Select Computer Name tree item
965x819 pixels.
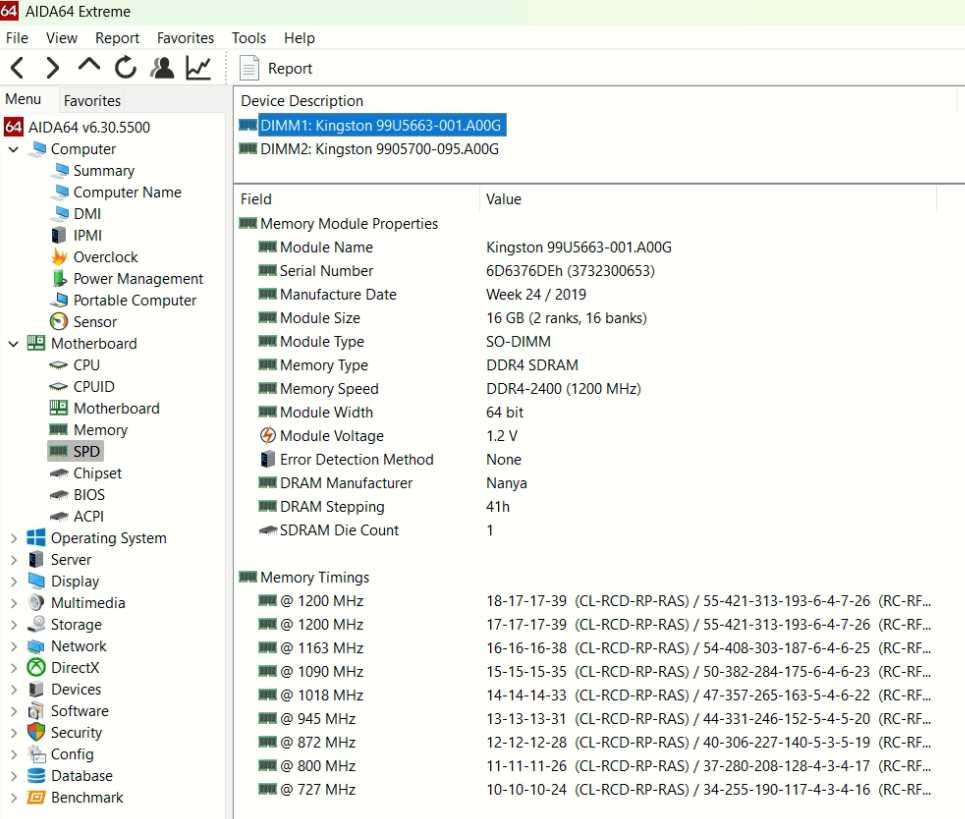coord(127,192)
